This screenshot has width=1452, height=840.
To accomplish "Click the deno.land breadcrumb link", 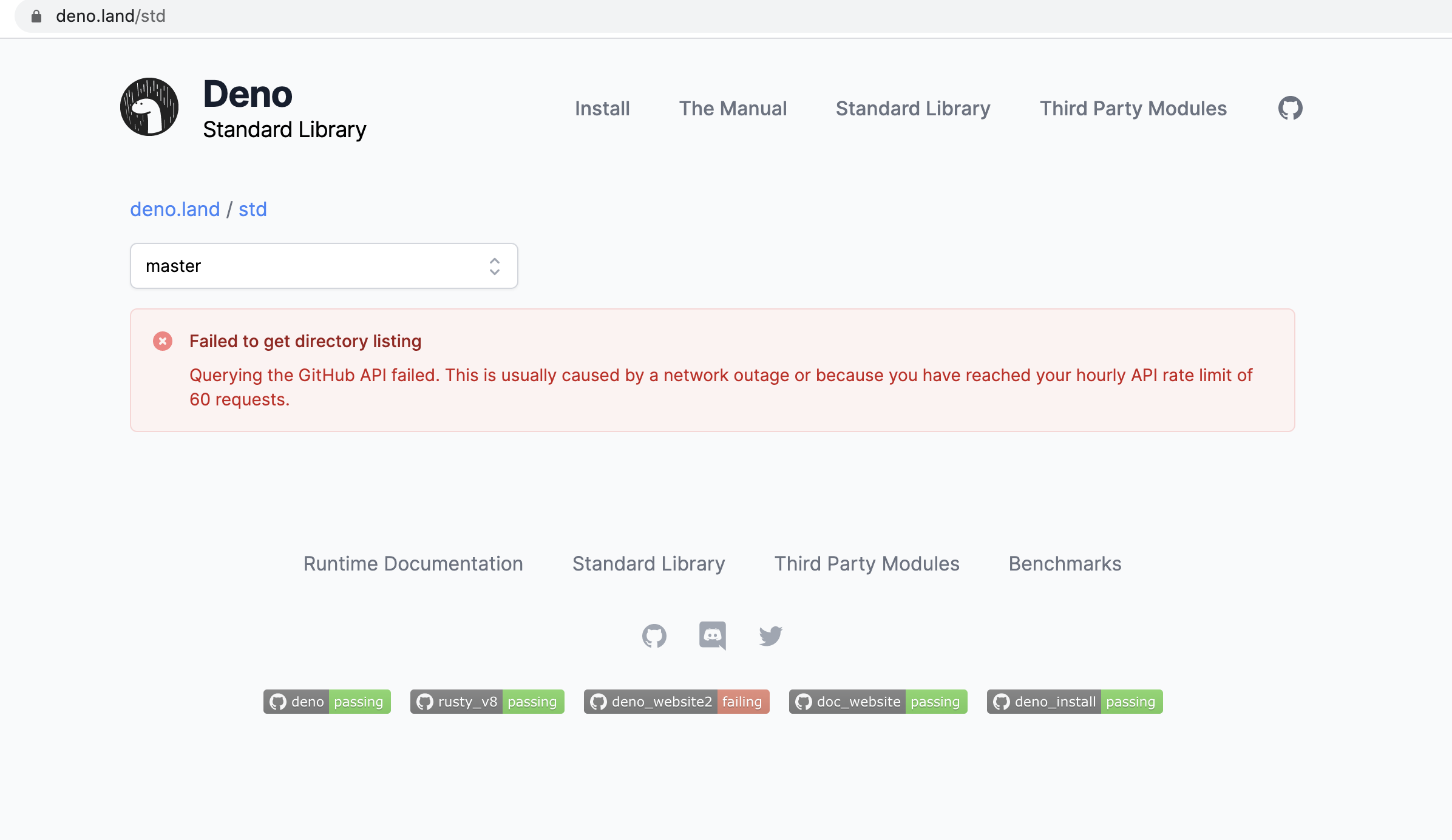I will tap(175, 209).
